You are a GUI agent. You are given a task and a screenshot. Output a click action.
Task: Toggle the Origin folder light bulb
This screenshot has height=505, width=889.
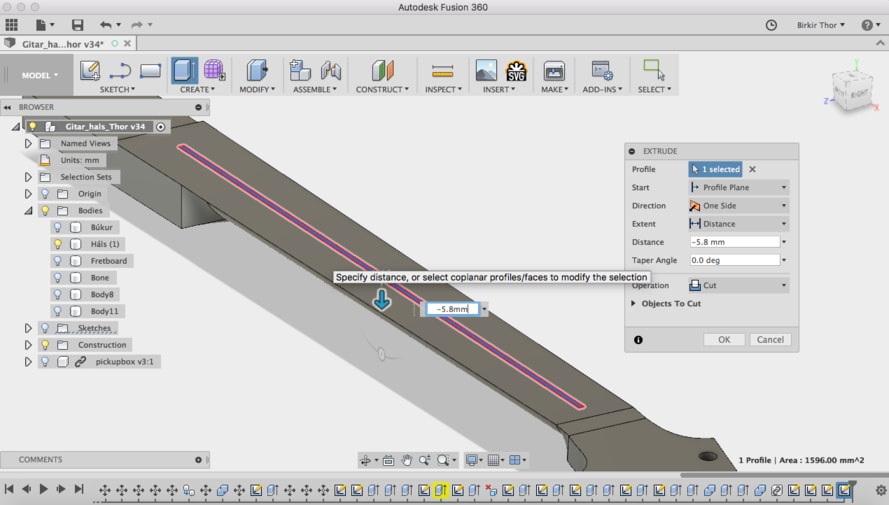[x=45, y=194]
